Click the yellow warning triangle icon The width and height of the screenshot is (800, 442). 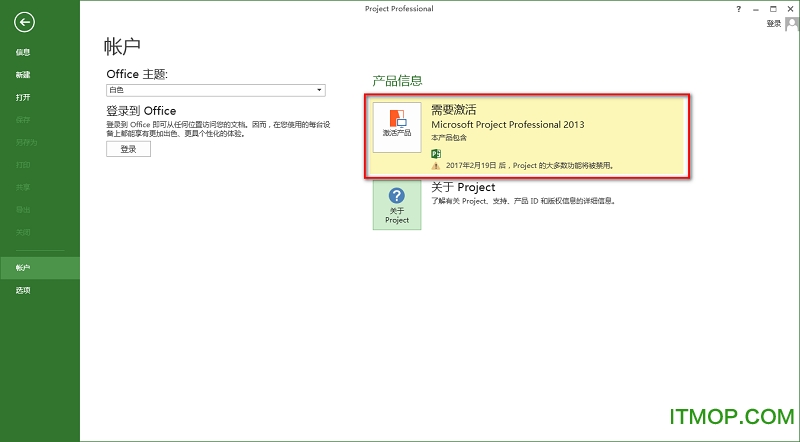[436, 166]
